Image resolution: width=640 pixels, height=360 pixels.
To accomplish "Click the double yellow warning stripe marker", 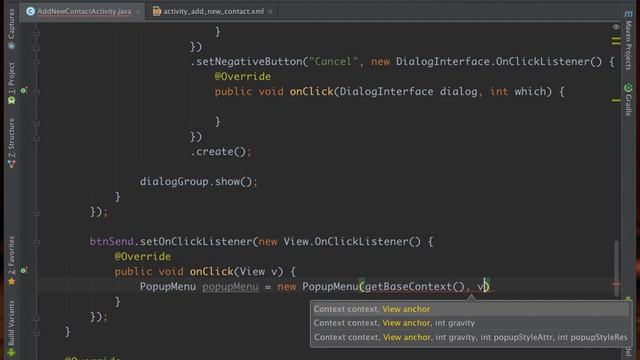I will pos(616,41).
